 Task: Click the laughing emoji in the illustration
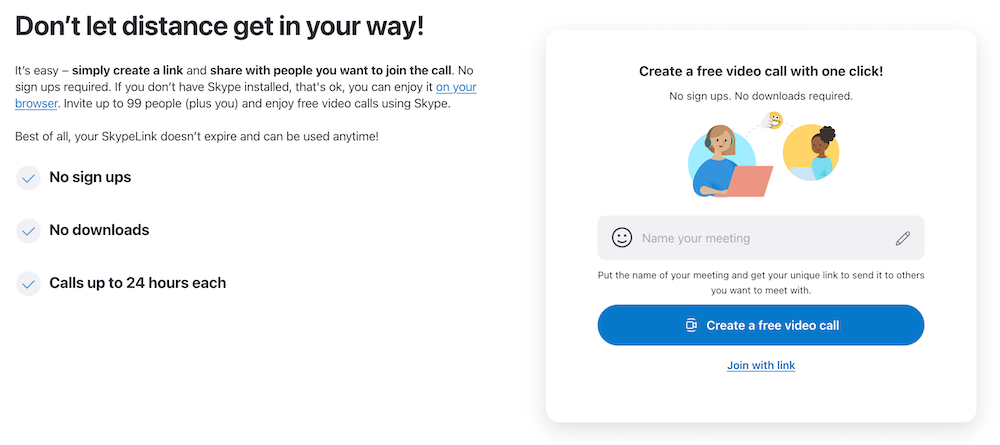774,120
